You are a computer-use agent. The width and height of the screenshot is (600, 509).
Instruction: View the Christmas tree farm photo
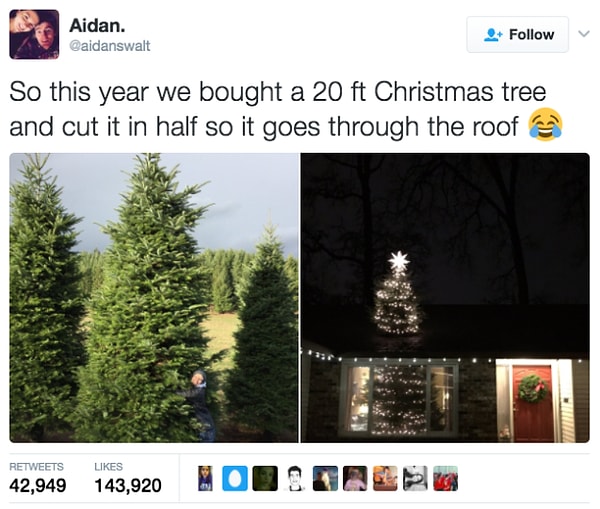[x=154, y=298]
